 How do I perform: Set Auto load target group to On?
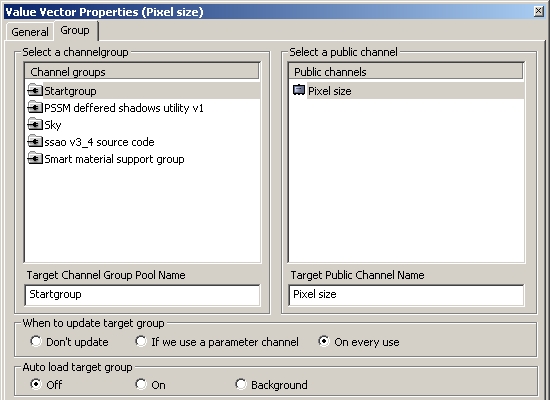pyautogui.click(x=141, y=384)
